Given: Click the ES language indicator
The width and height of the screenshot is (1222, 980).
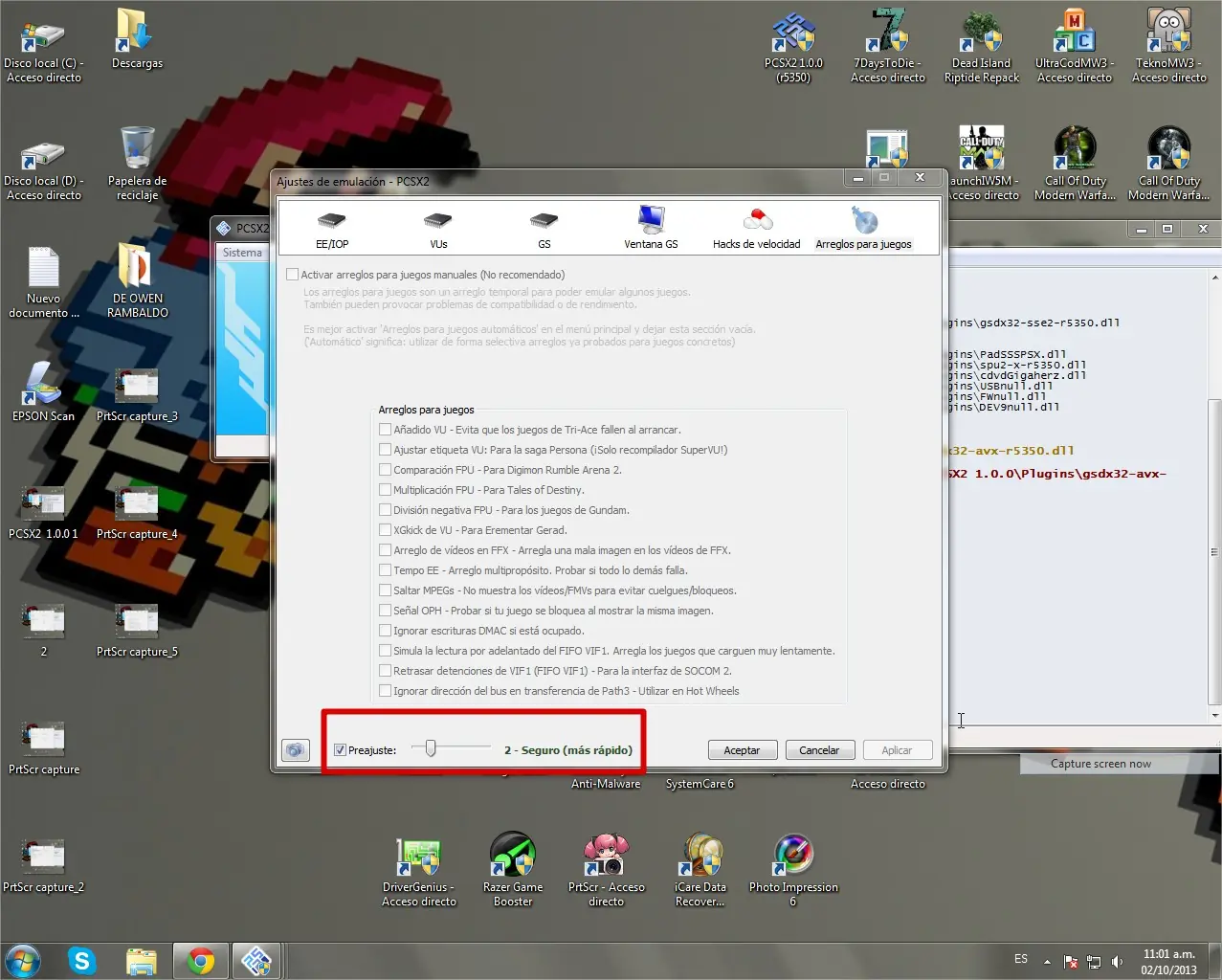Looking at the screenshot, I should (1021, 959).
